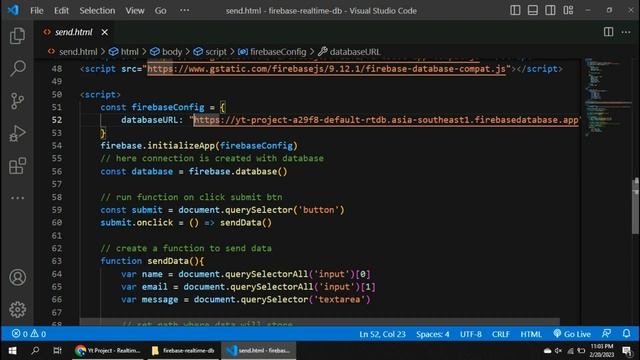Click the horizontal editor scrollbar

click(320, 322)
